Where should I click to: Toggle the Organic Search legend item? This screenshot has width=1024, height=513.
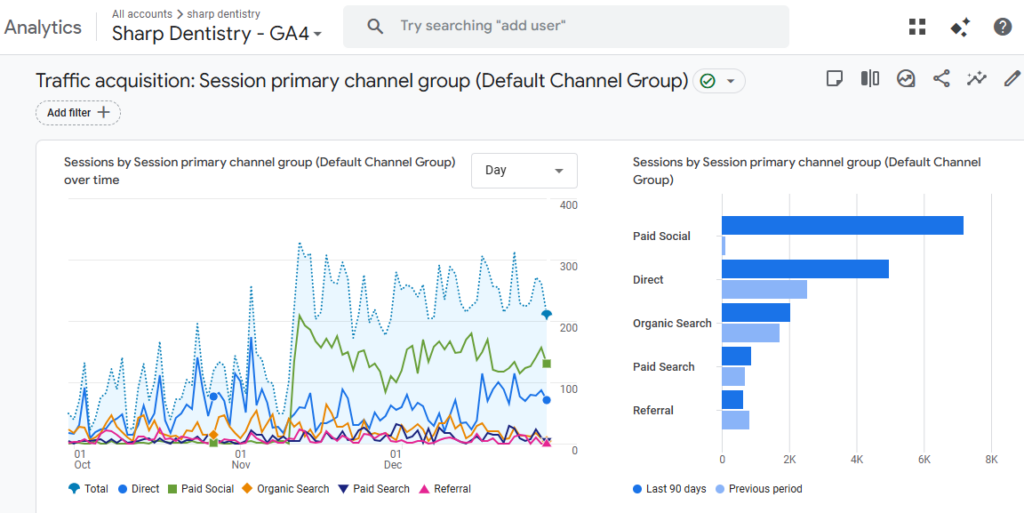(x=286, y=489)
